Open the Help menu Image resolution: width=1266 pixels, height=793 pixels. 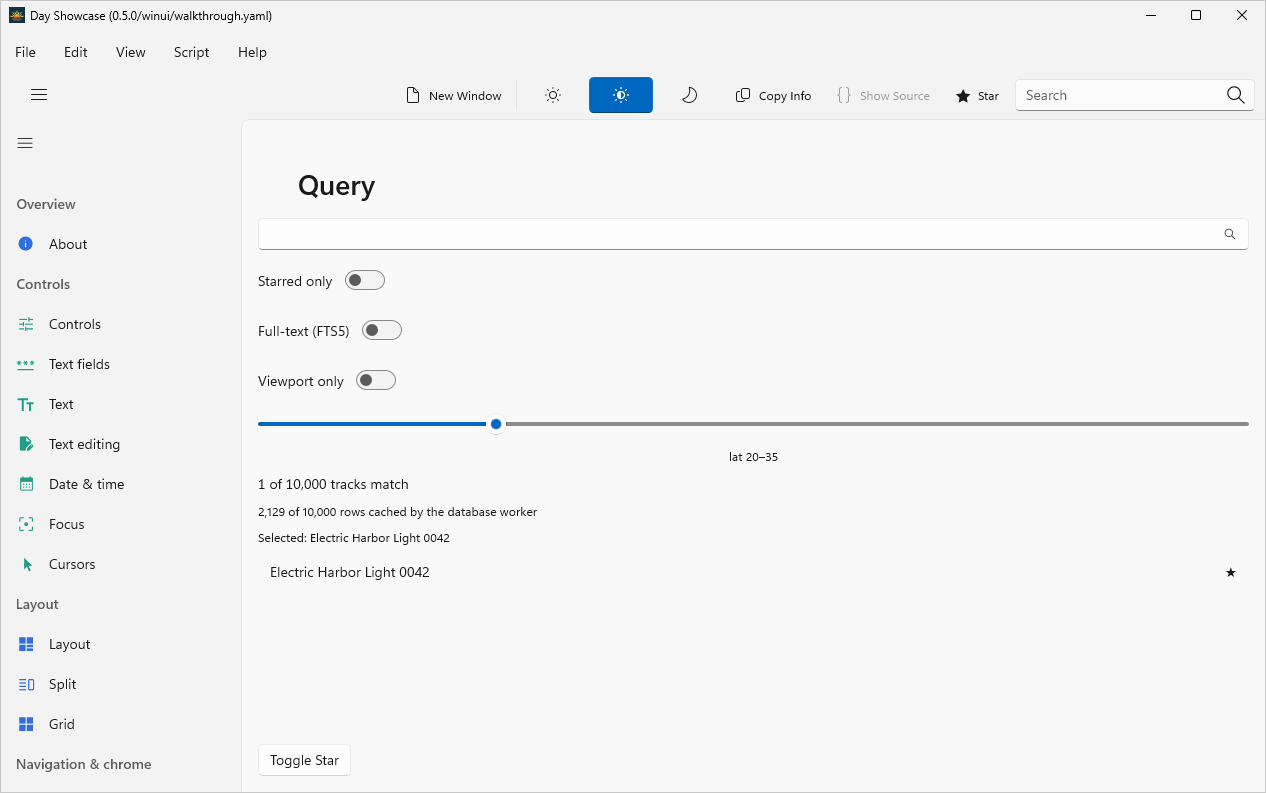(252, 52)
